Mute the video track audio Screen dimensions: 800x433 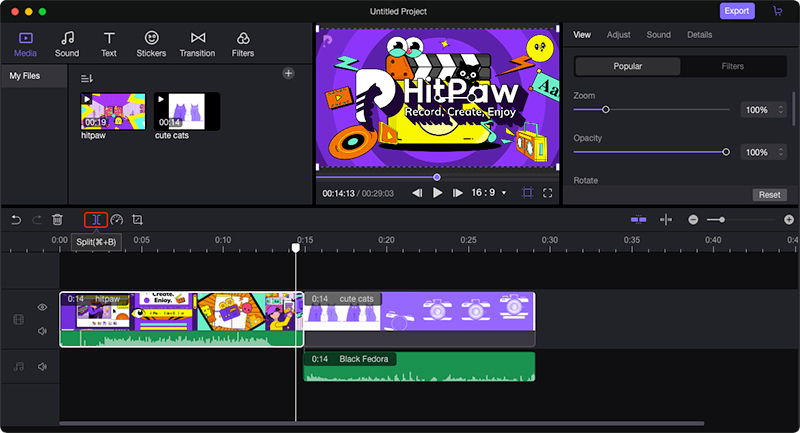42,331
